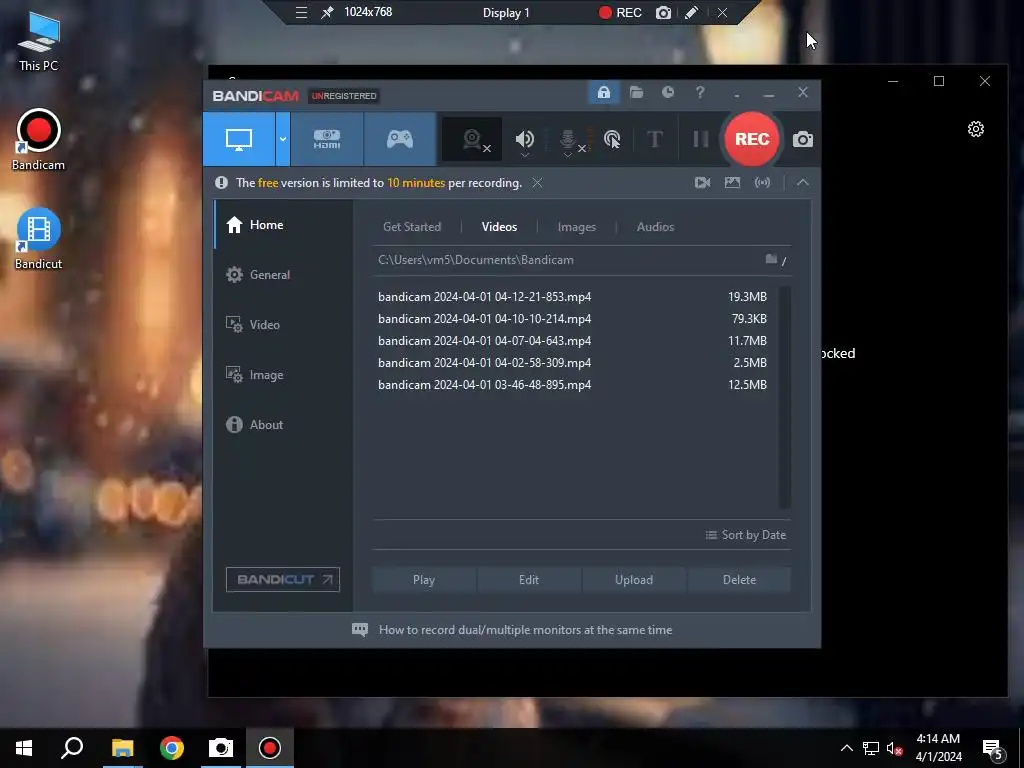This screenshot has height=768, width=1024.
Task: Click the video list scrollbar
Action: click(x=785, y=397)
